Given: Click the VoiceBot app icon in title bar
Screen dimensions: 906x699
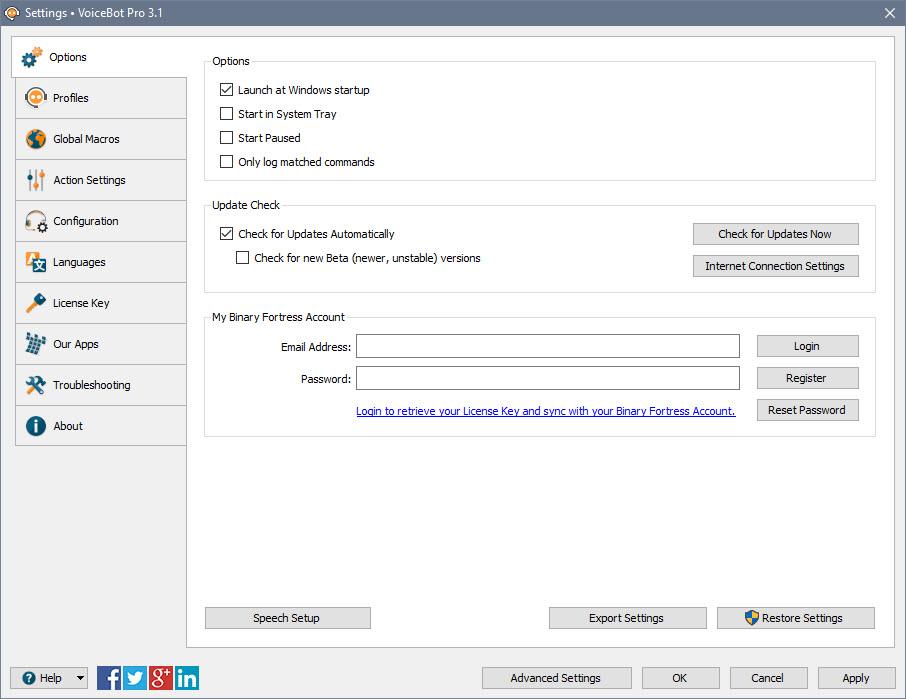Looking at the screenshot, I should point(12,13).
